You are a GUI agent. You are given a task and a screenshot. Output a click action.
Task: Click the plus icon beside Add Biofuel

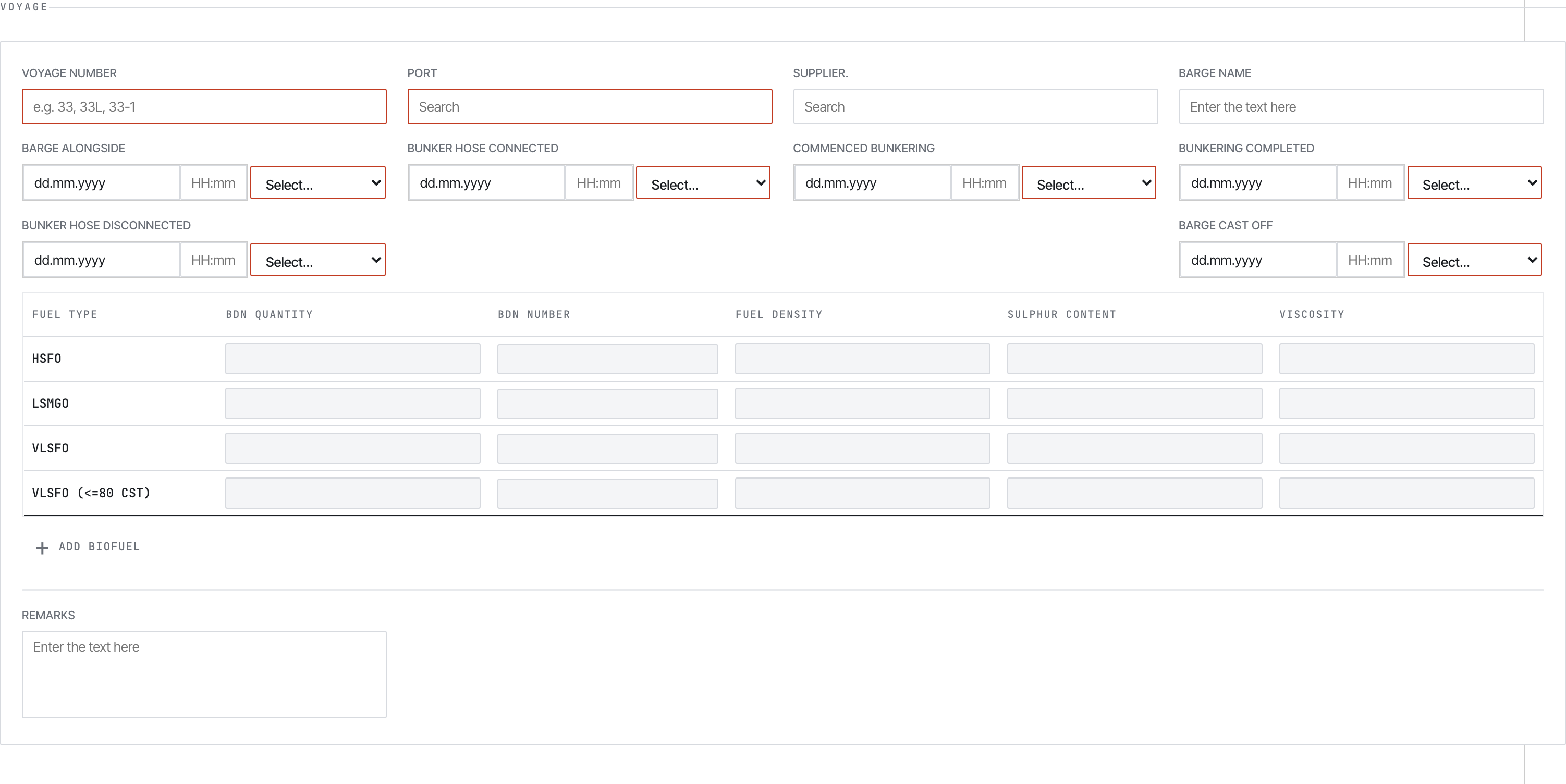pos(42,547)
